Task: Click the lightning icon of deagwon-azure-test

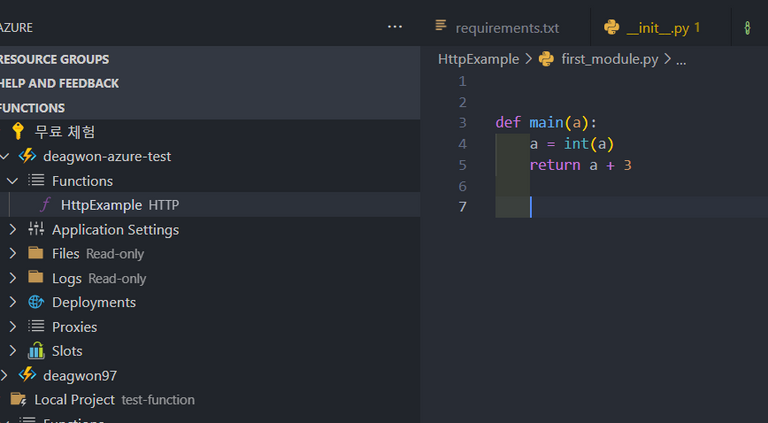Action: [27, 156]
